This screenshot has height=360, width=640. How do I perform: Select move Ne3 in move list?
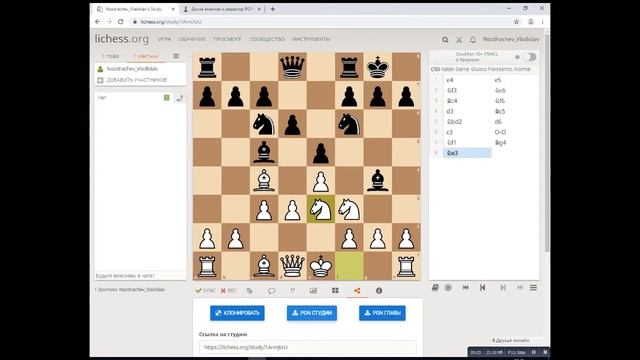(467, 153)
